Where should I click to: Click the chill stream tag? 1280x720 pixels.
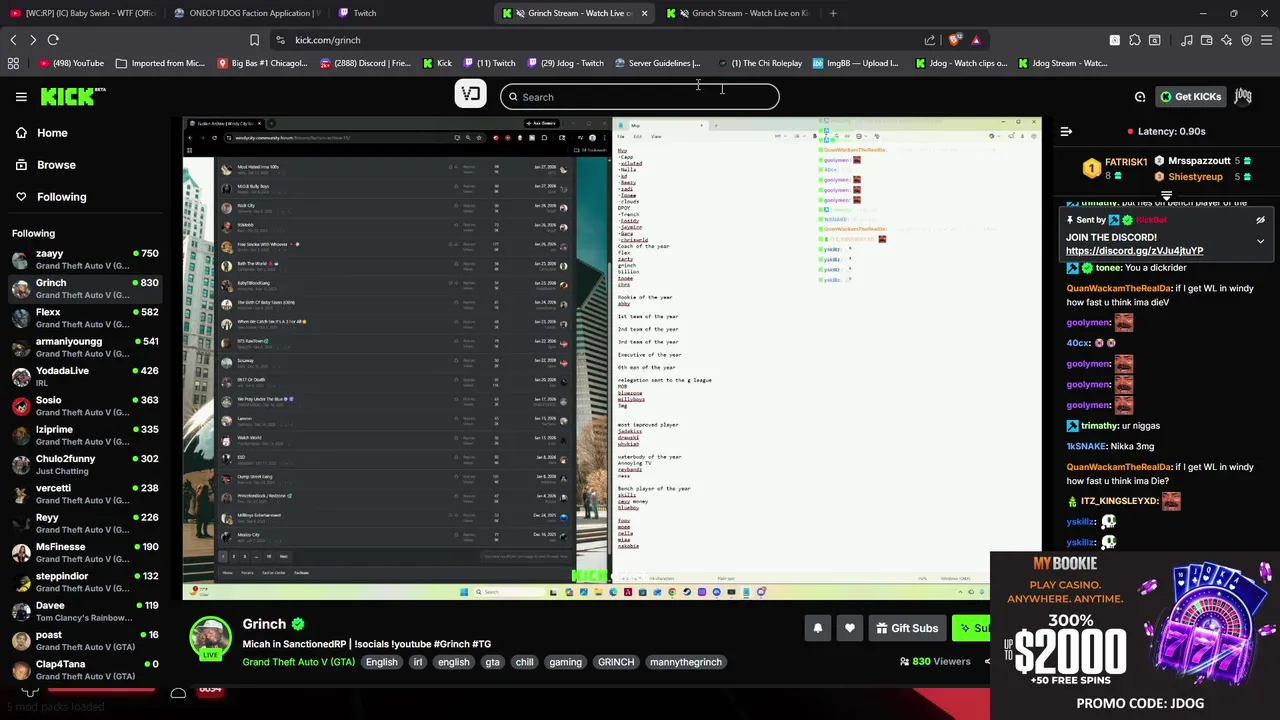(x=524, y=662)
